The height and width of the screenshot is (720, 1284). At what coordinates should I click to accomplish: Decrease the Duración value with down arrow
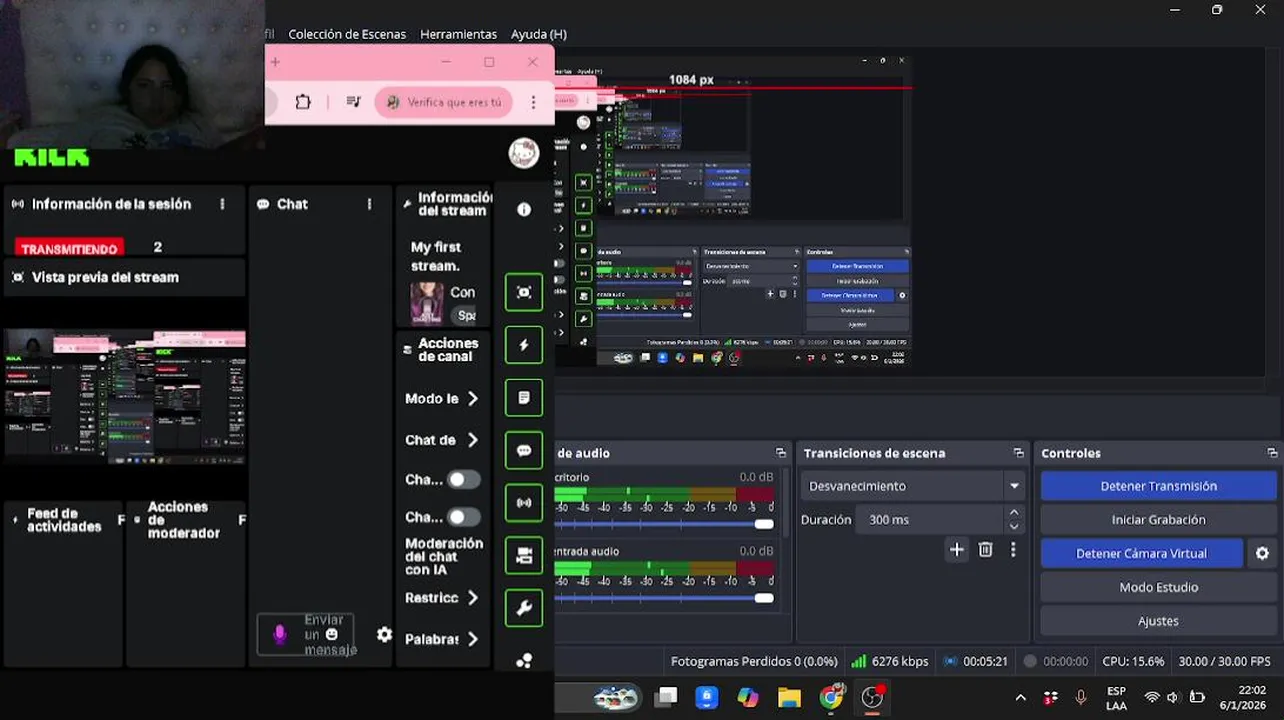point(1014,527)
